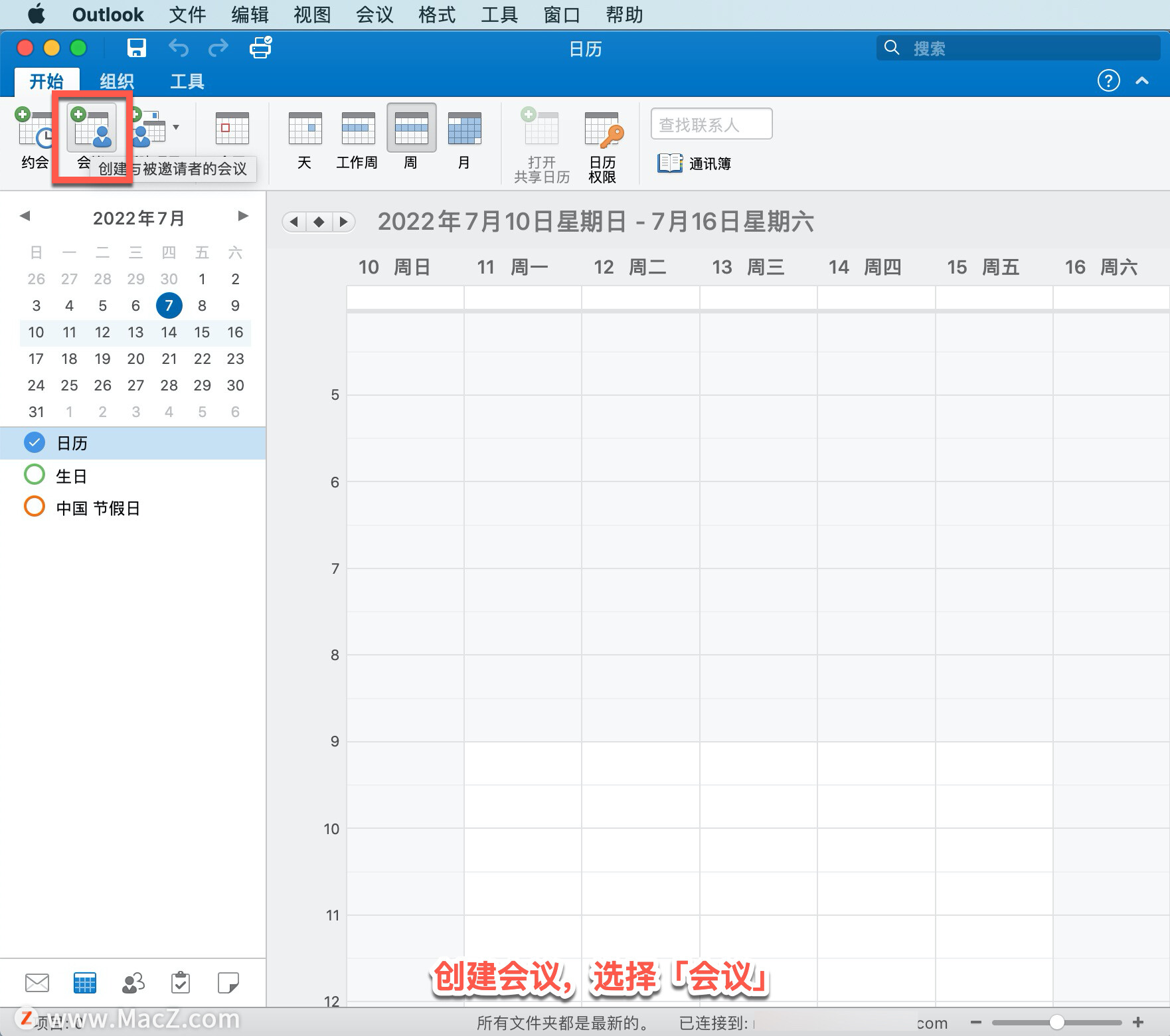
Task: Toggle the 日历 calendar checkbox
Action: [35, 442]
